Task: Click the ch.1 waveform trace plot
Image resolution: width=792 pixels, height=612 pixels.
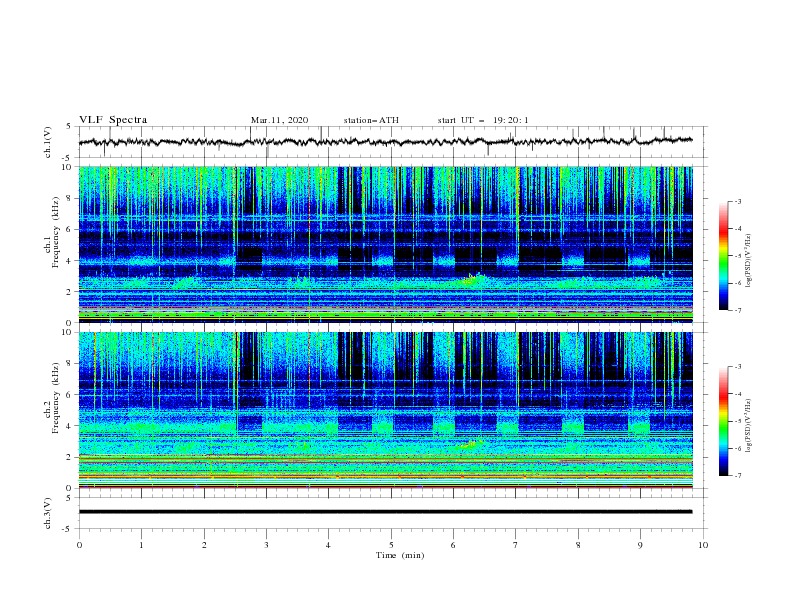Action: click(386, 142)
